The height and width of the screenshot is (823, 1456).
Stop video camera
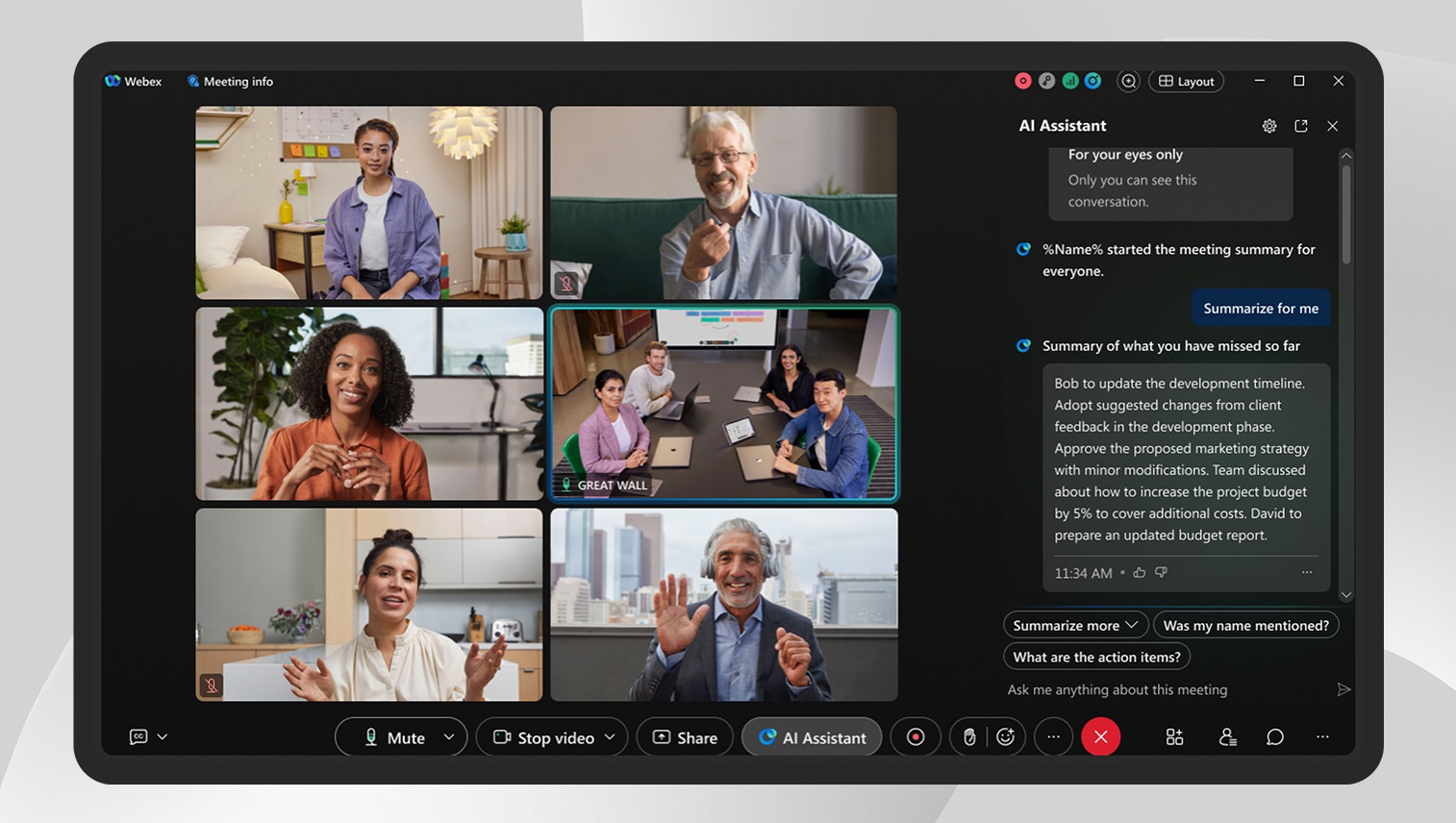coord(544,737)
